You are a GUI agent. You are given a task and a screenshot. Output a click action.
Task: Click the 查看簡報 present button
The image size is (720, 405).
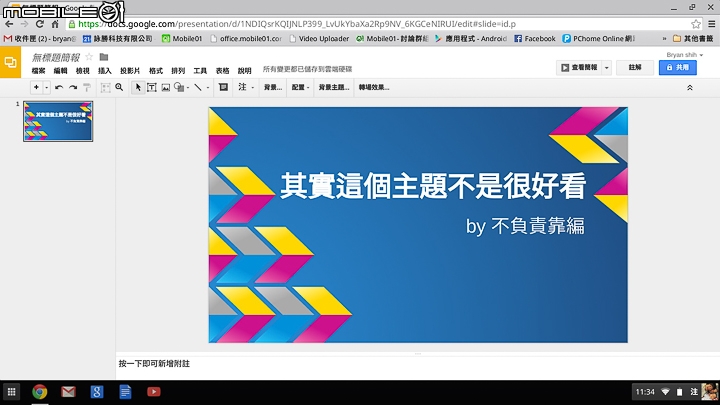coord(579,68)
